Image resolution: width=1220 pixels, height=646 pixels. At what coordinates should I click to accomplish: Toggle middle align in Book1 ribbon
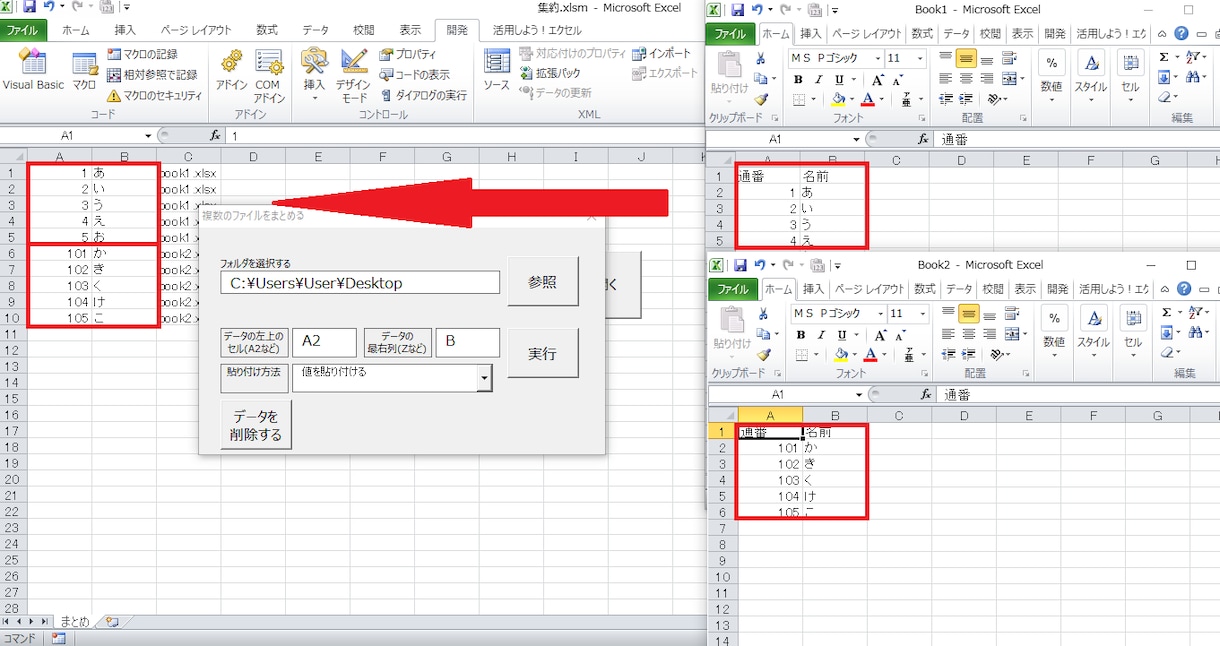[x=965, y=59]
